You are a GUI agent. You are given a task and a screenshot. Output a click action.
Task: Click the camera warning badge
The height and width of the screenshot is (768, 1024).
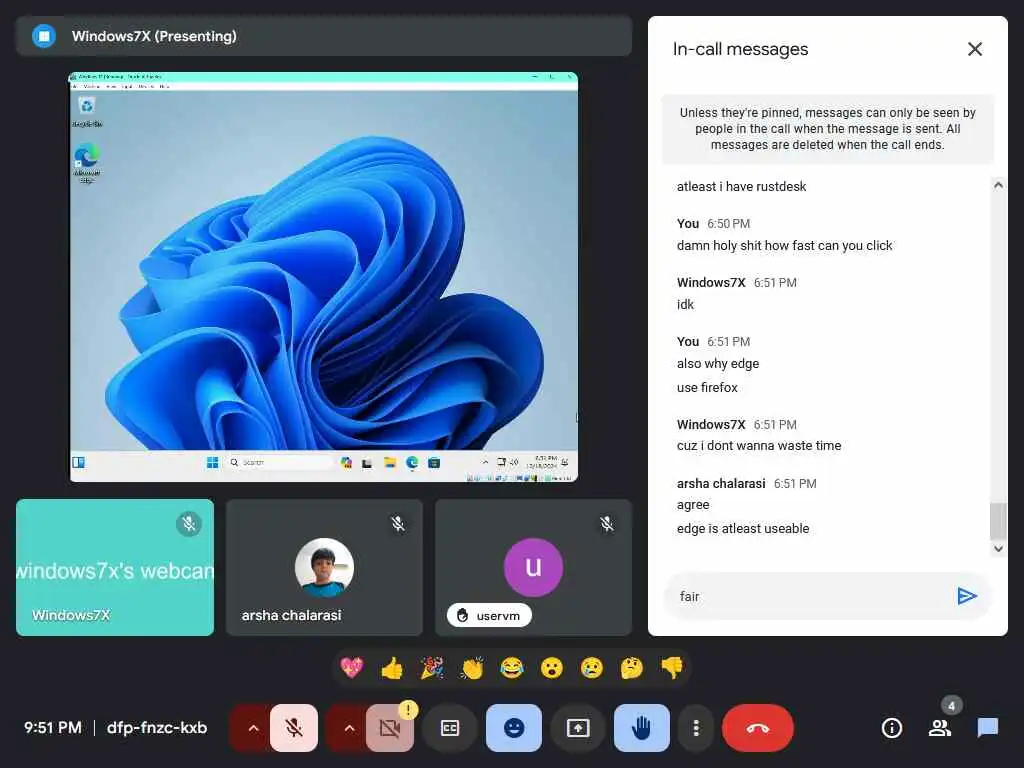click(x=408, y=709)
